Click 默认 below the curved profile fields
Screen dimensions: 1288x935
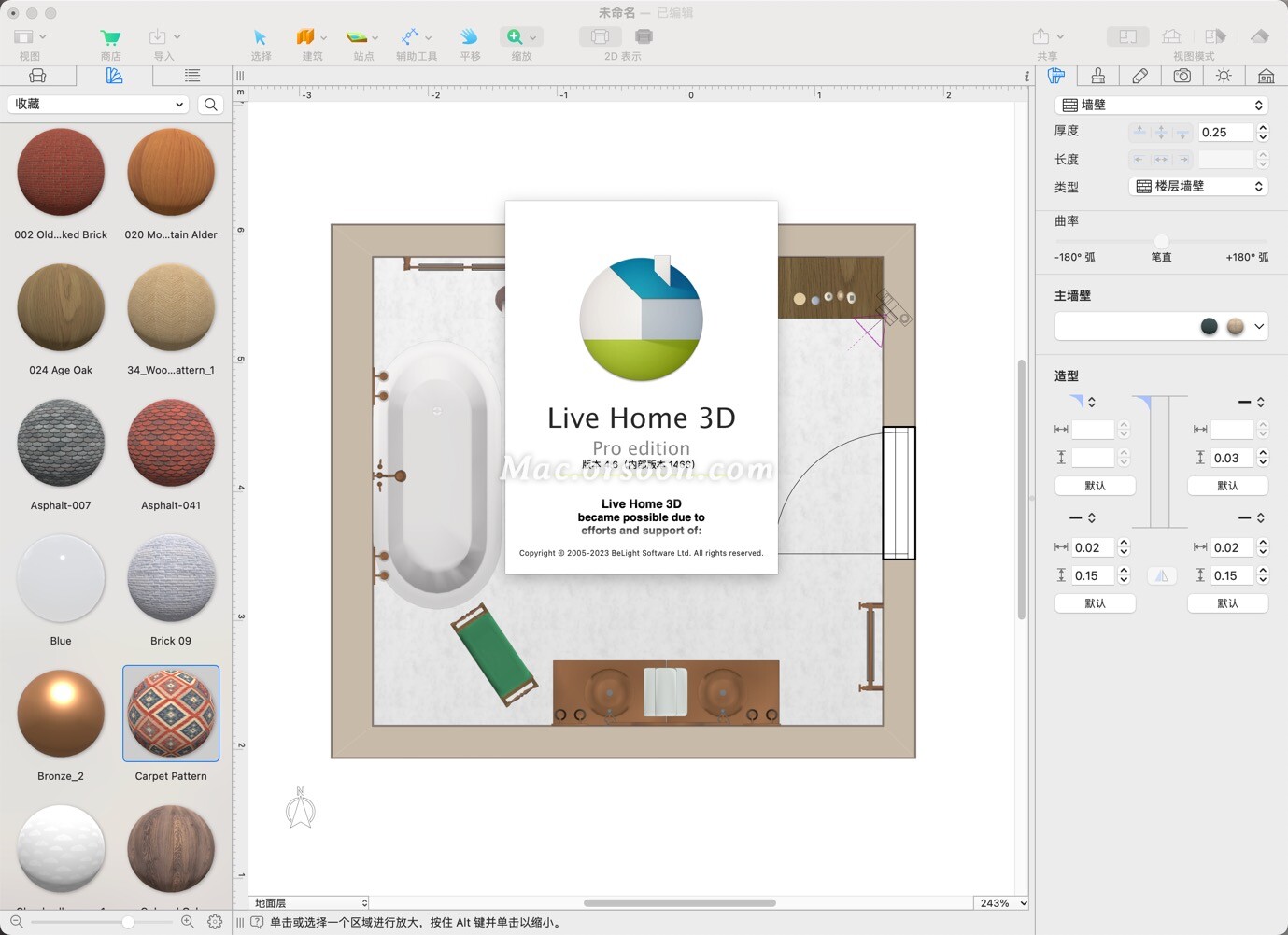[x=1095, y=486]
